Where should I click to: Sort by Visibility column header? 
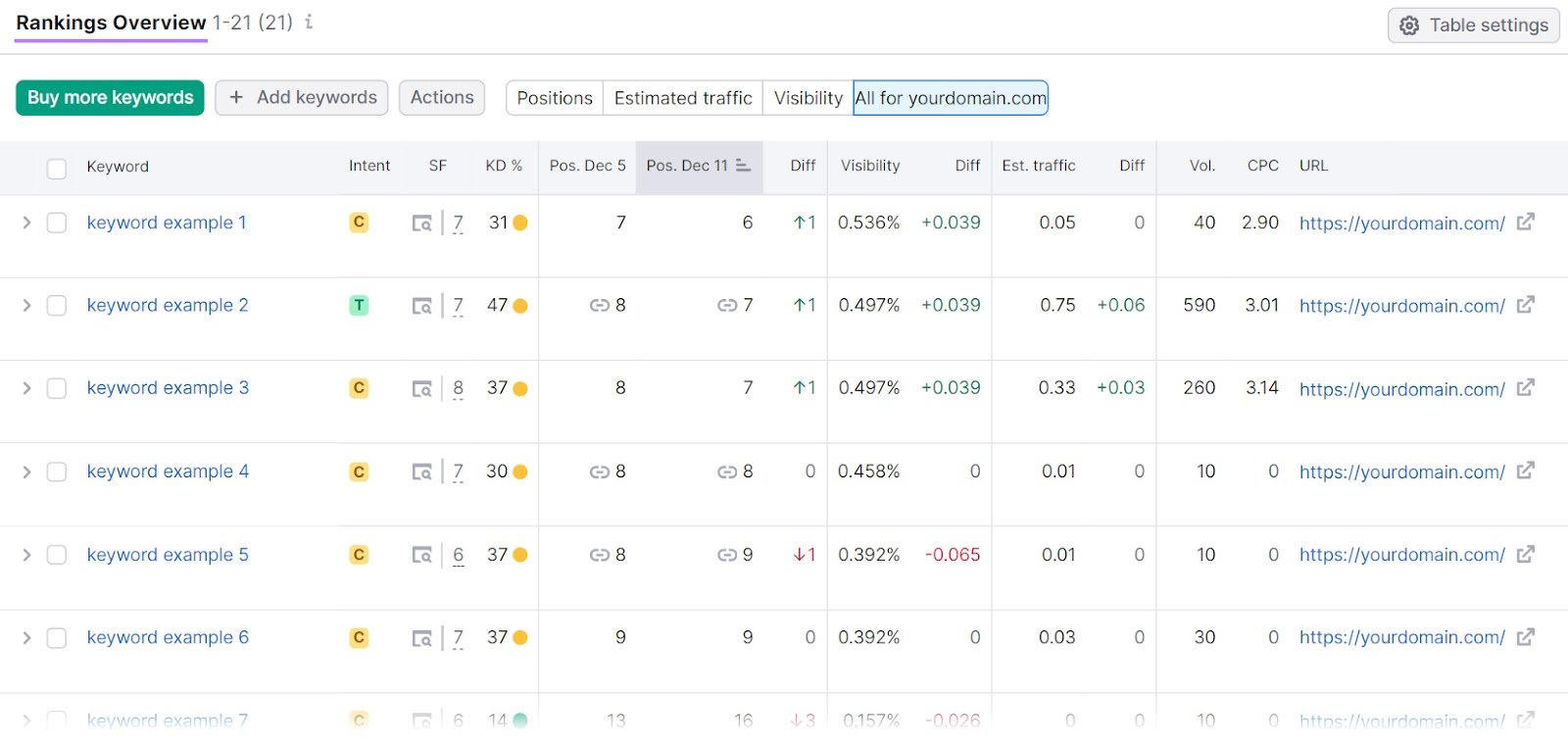pyautogui.click(x=870, y=166)
